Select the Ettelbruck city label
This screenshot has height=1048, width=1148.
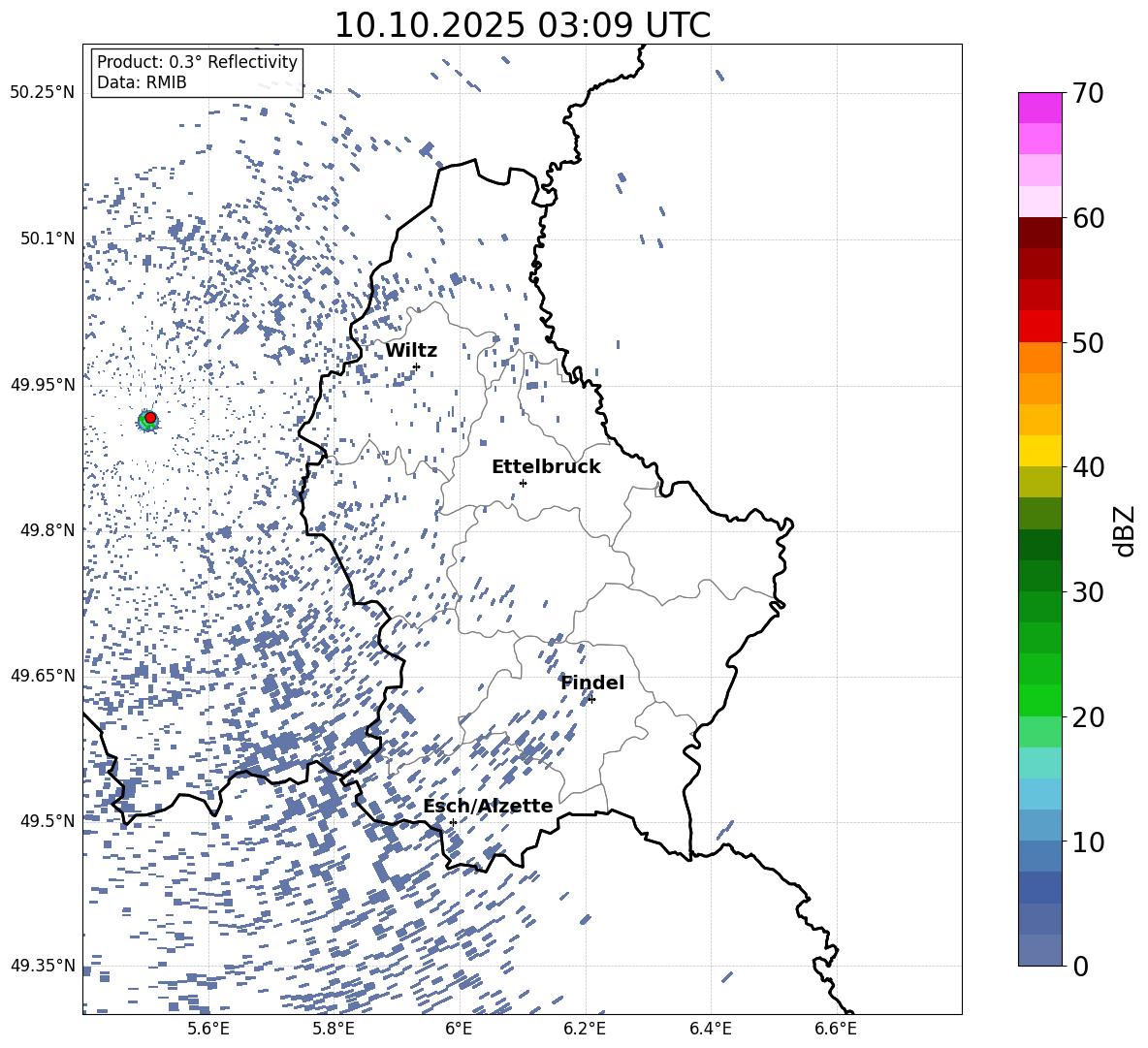tap(546, 467)
